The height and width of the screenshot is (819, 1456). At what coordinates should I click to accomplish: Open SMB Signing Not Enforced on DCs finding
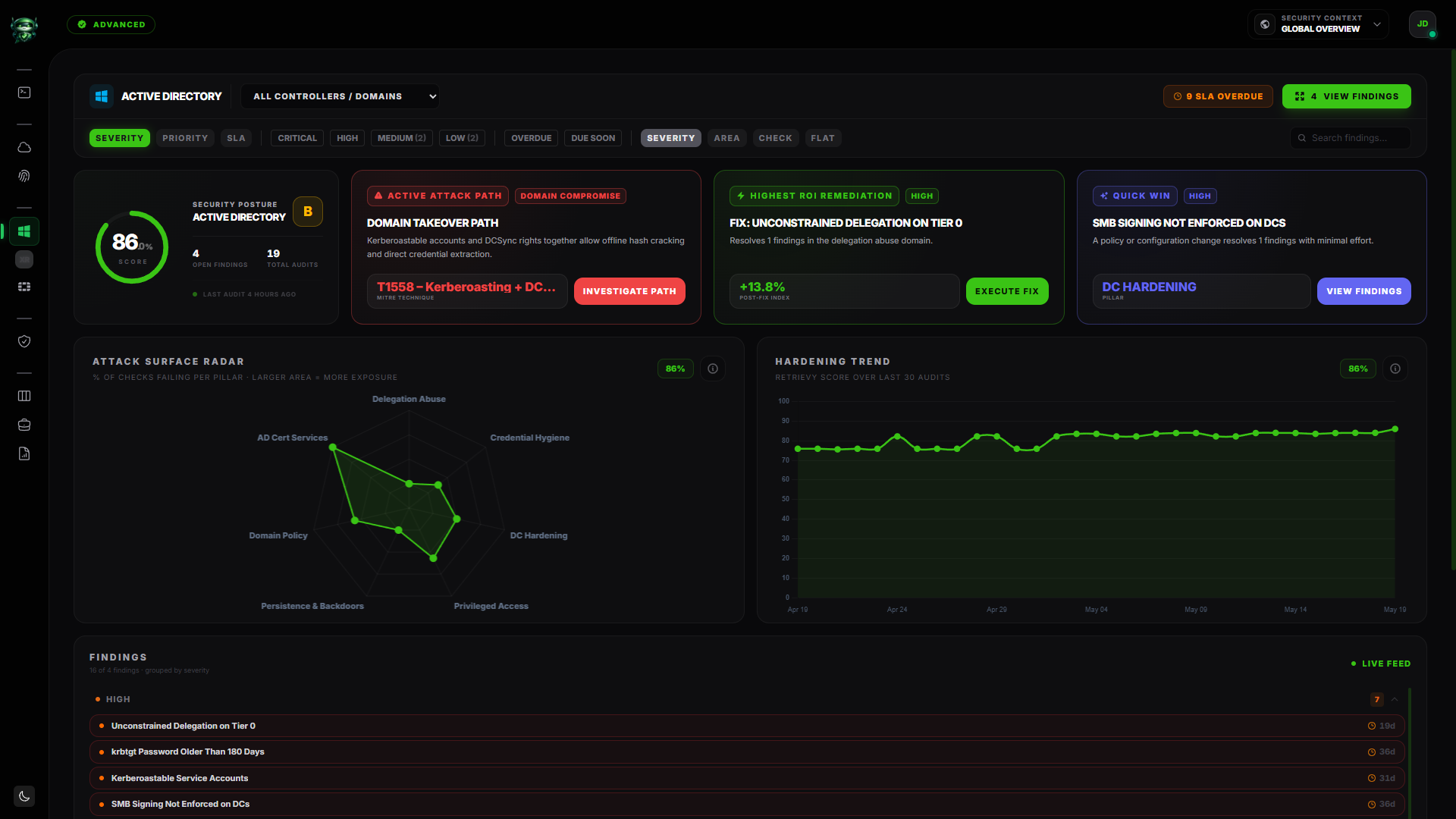pyautogui.click(x=747, y=804)
